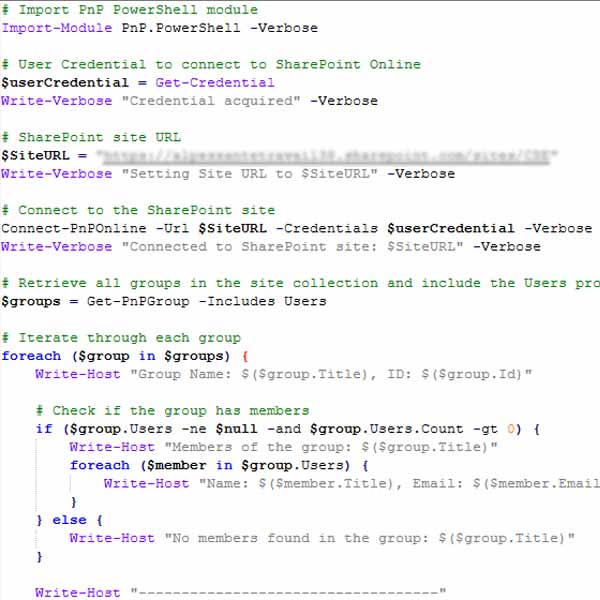Click the -Credentials parameter
Viewport: 600px width, 600px height.
tap(326, 228)
